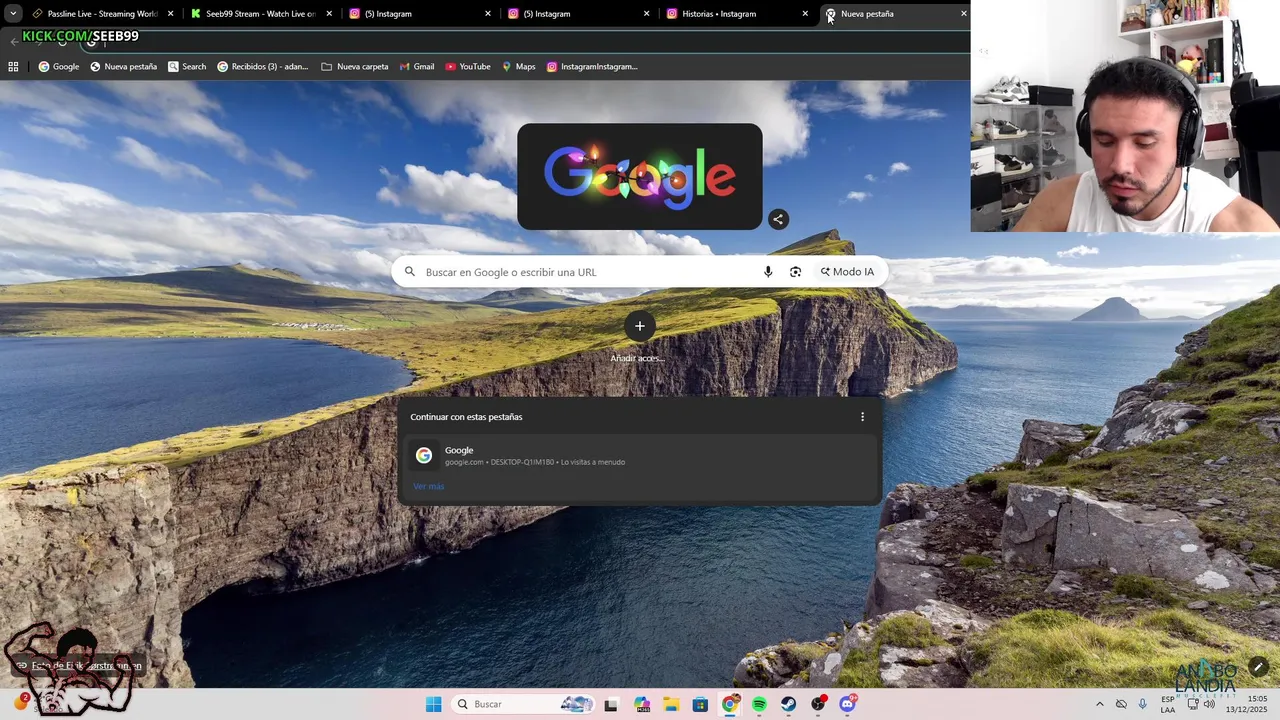Open the Google entry from DESKTOP-Q1IM1B0
Image resolution: width=1280 pixels, height=720 pixels.
(x=640, y=456)
